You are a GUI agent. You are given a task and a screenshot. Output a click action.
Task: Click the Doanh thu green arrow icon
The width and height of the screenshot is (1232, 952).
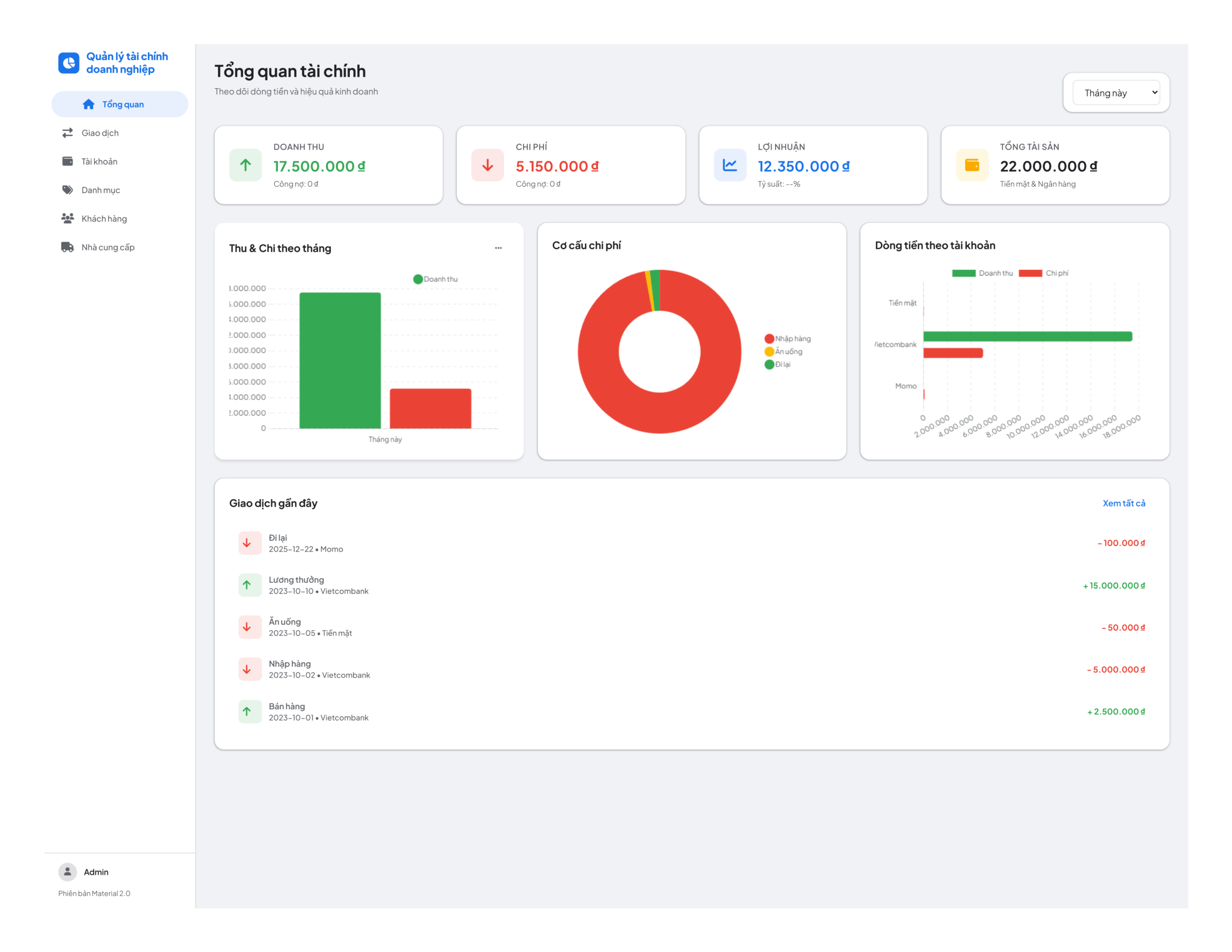245,165
